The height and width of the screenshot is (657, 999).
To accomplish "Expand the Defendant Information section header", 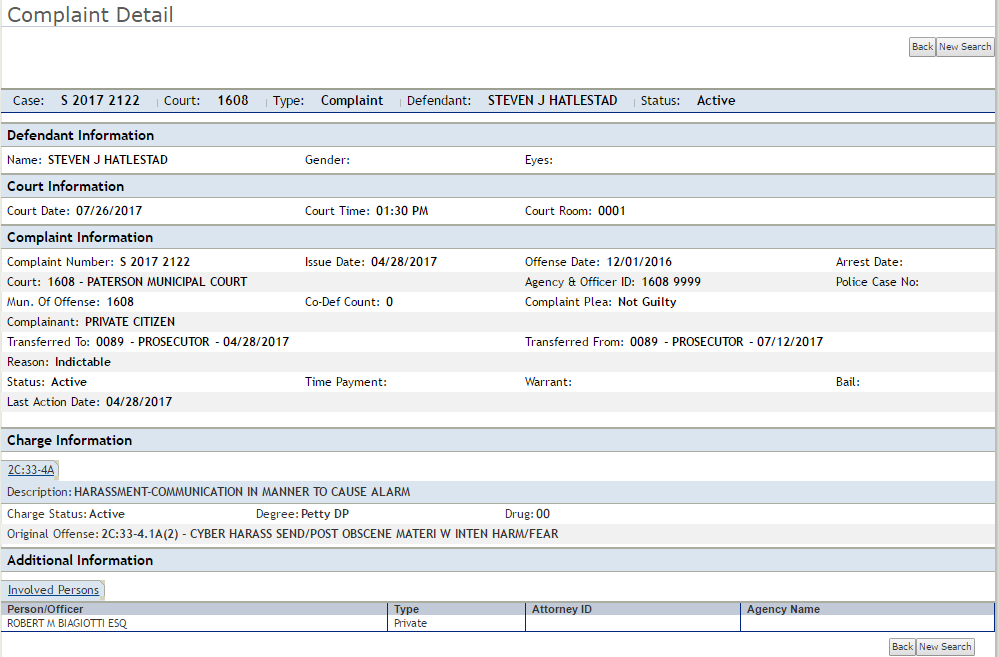I will pos(80,135).
